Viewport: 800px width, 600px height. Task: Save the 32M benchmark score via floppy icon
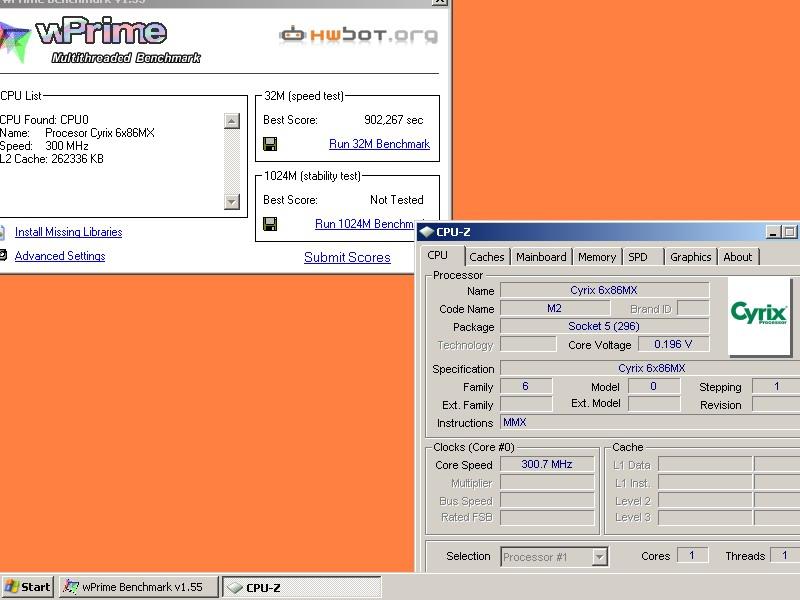tap(270, 144)
